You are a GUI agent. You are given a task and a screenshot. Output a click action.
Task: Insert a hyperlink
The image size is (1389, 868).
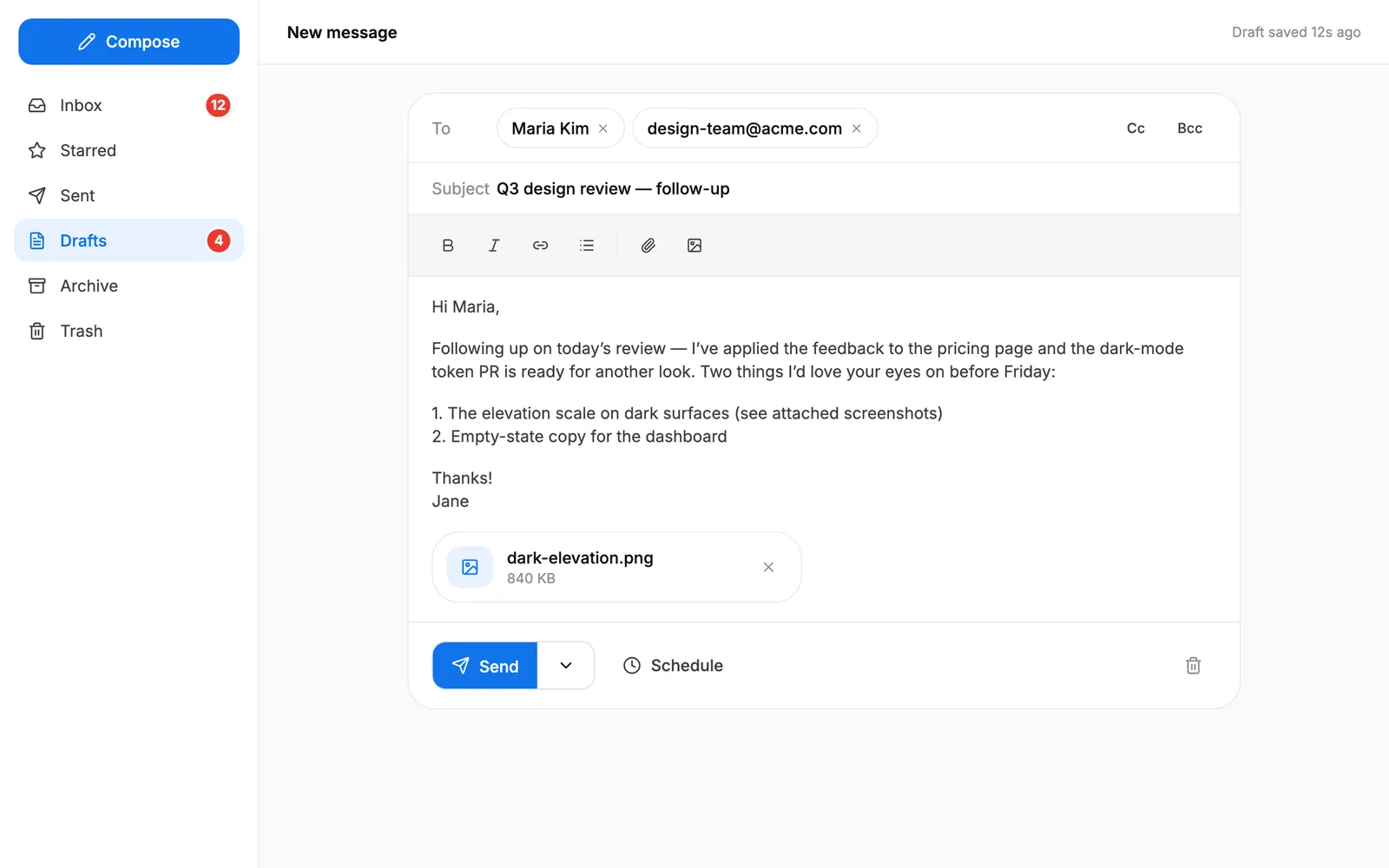[x=540, y=246]
